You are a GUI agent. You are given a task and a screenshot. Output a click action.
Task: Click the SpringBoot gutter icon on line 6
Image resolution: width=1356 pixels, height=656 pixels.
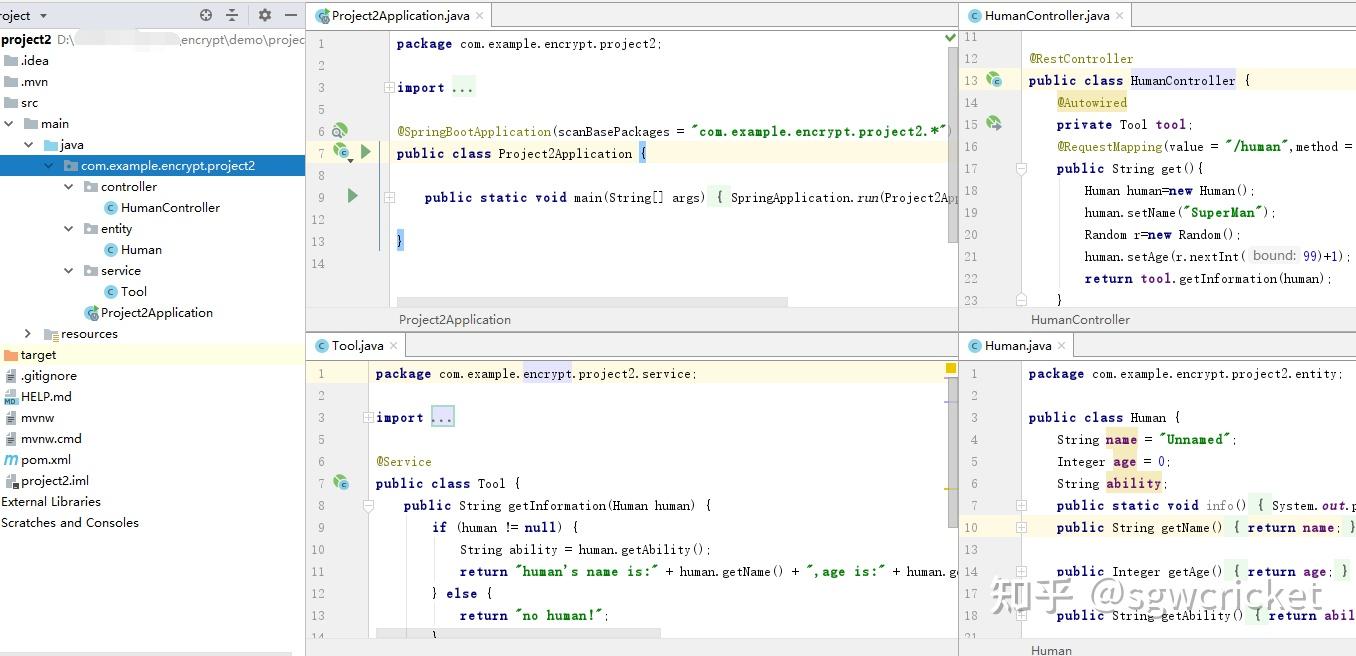(x=340, y=130)
